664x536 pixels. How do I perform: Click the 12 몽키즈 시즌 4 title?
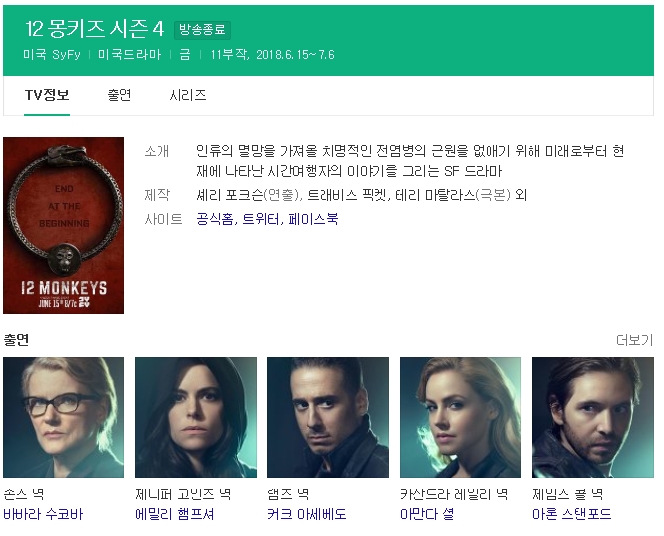[x=94, y=29]
